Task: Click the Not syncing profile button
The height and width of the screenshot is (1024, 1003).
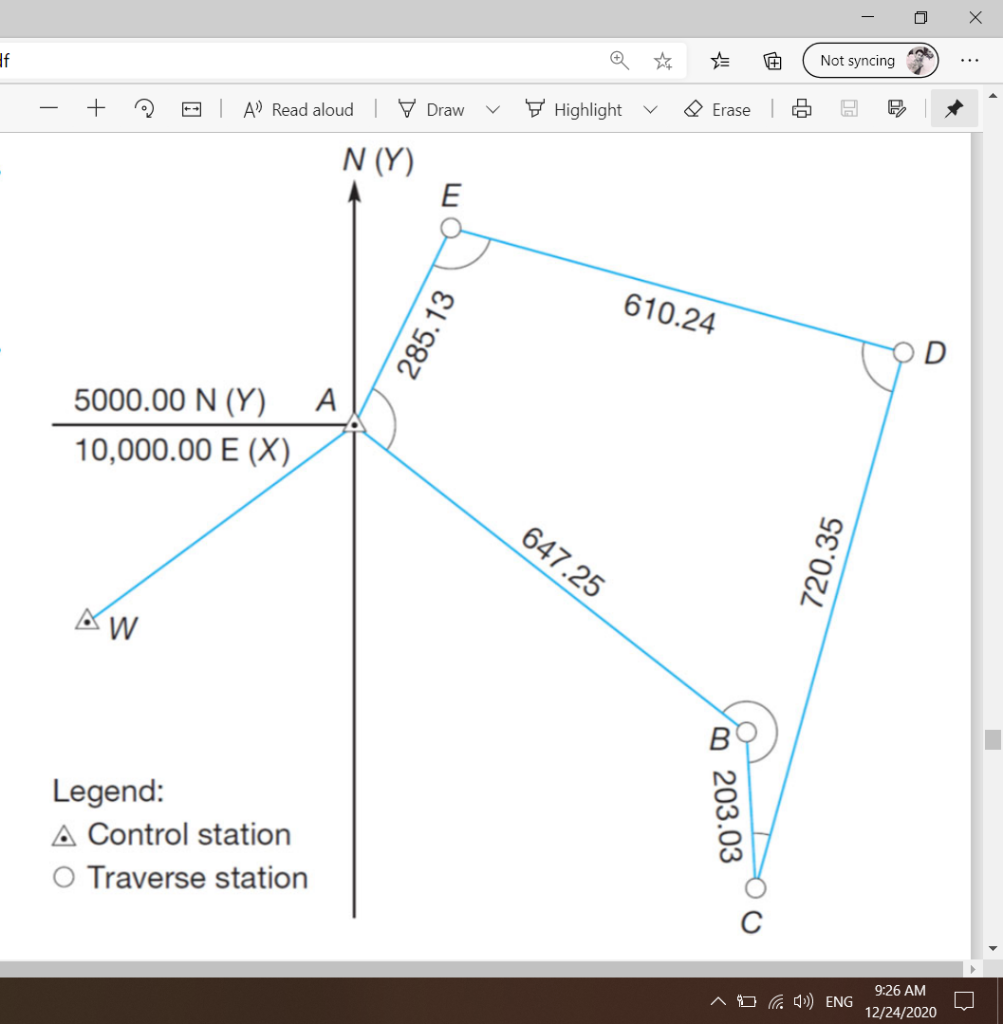Action: [869, 60]
